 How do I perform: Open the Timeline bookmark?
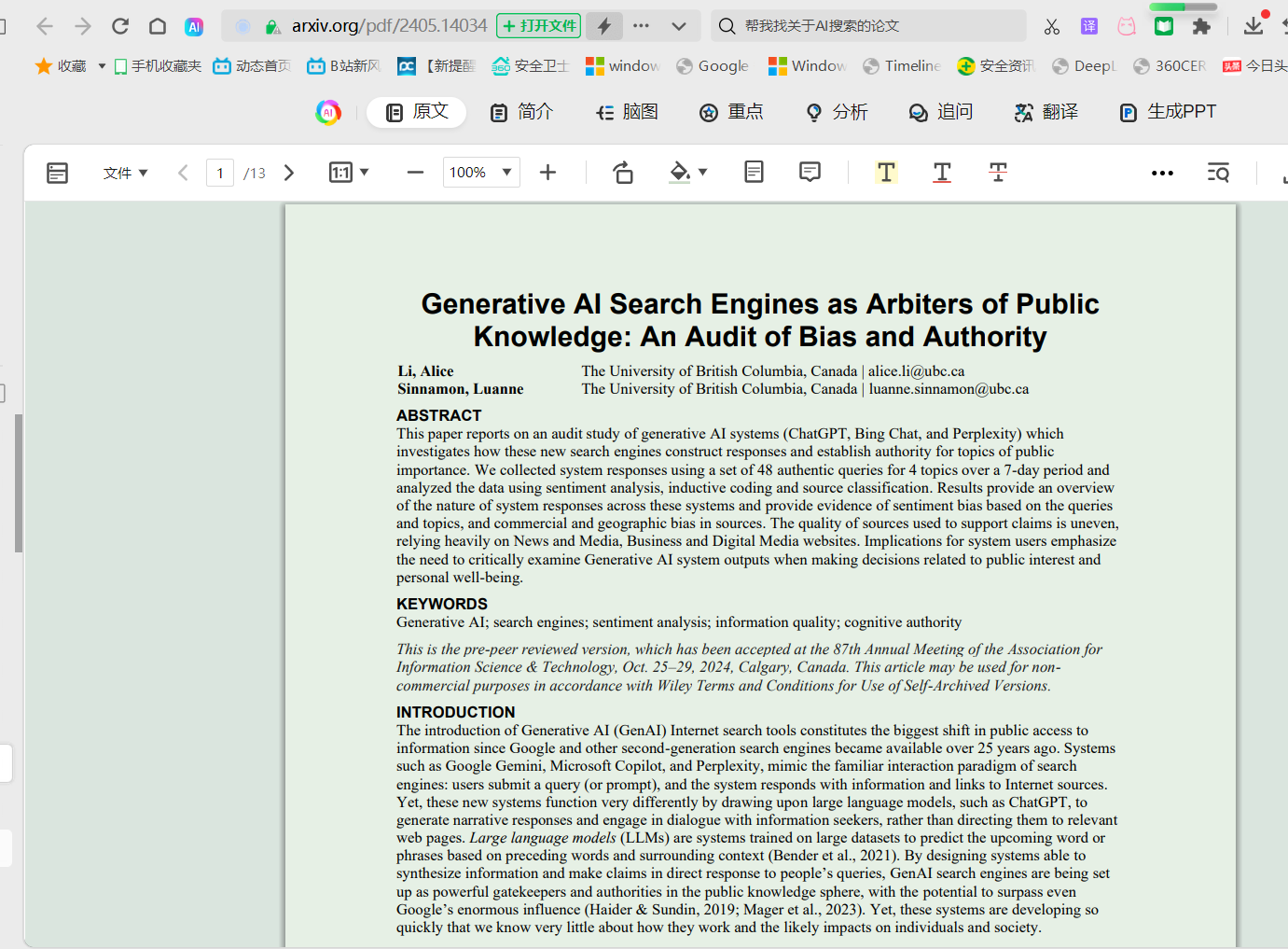click(x=902, y=65)
